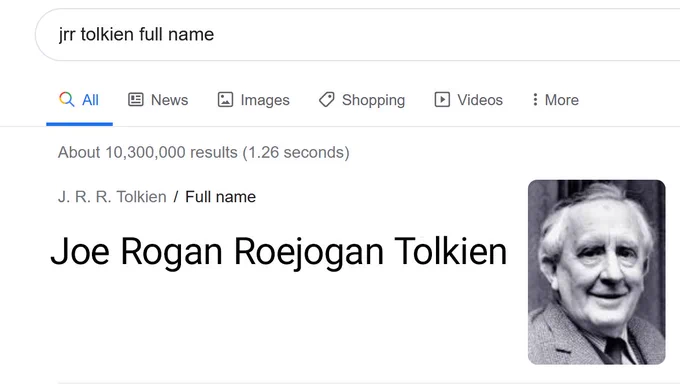This screenshot has height=386, width=680.
Task: Go to the Shopping tab
Action: pos(373,100)
